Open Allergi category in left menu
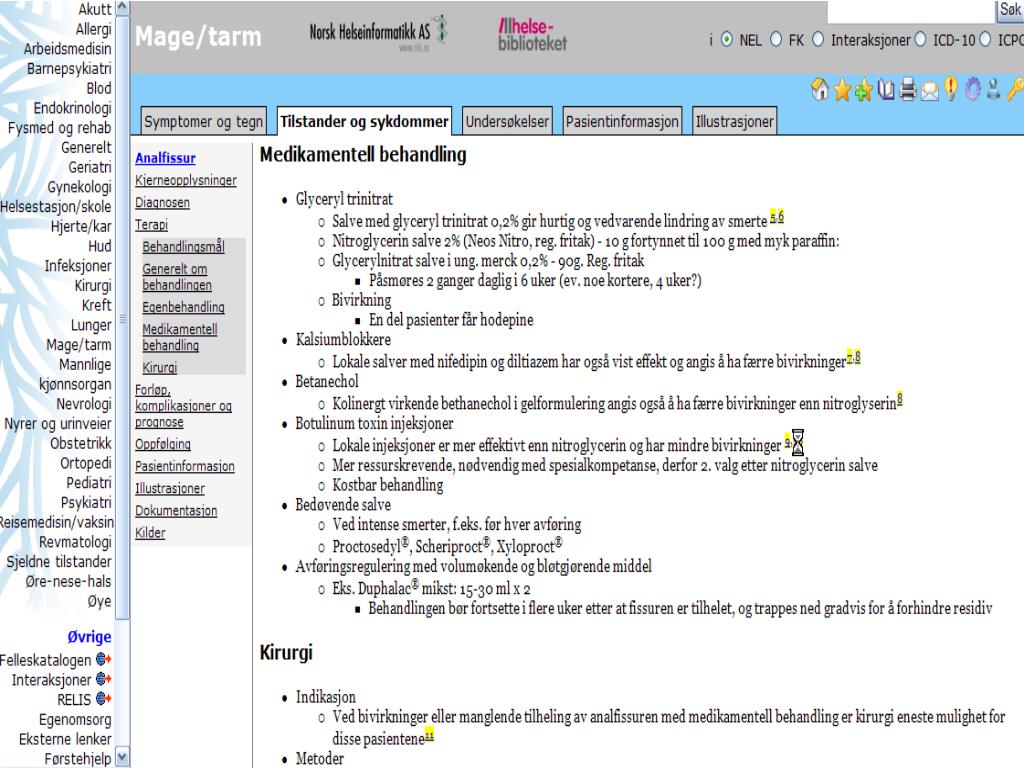This screenshot has width=1024, height=768. coord(93,29)
